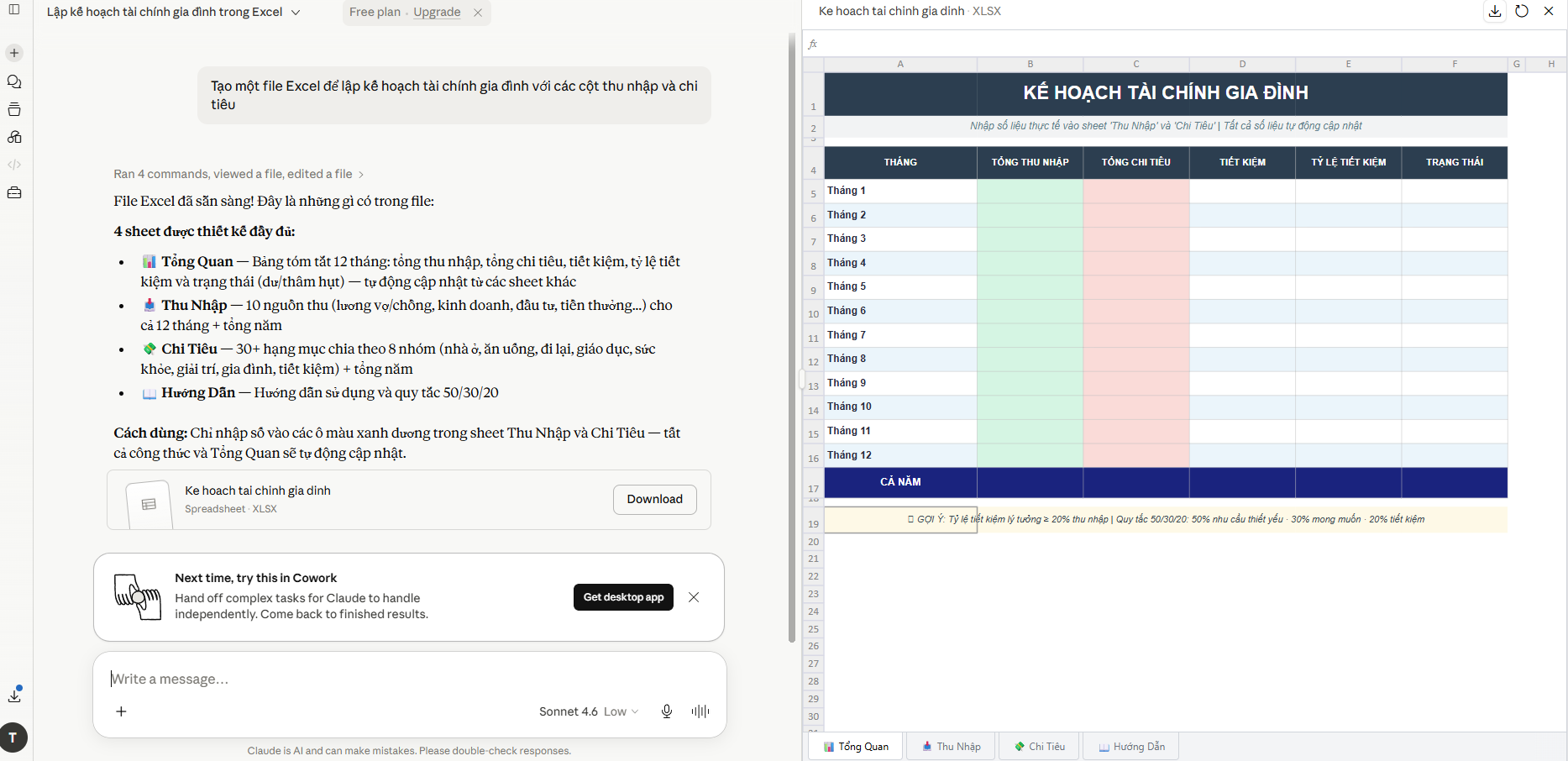The height and width of the screenshot is (761, 1568).
Task: Click the spreadsheet file icon in attachment card
Action: 149,504
